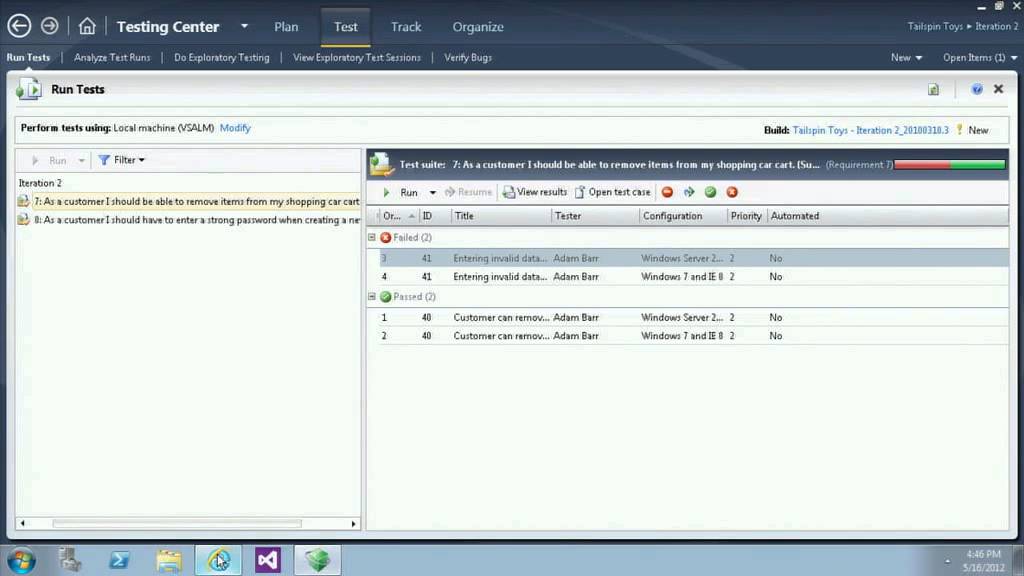Close the Run Tests pane

coord(999,89)
